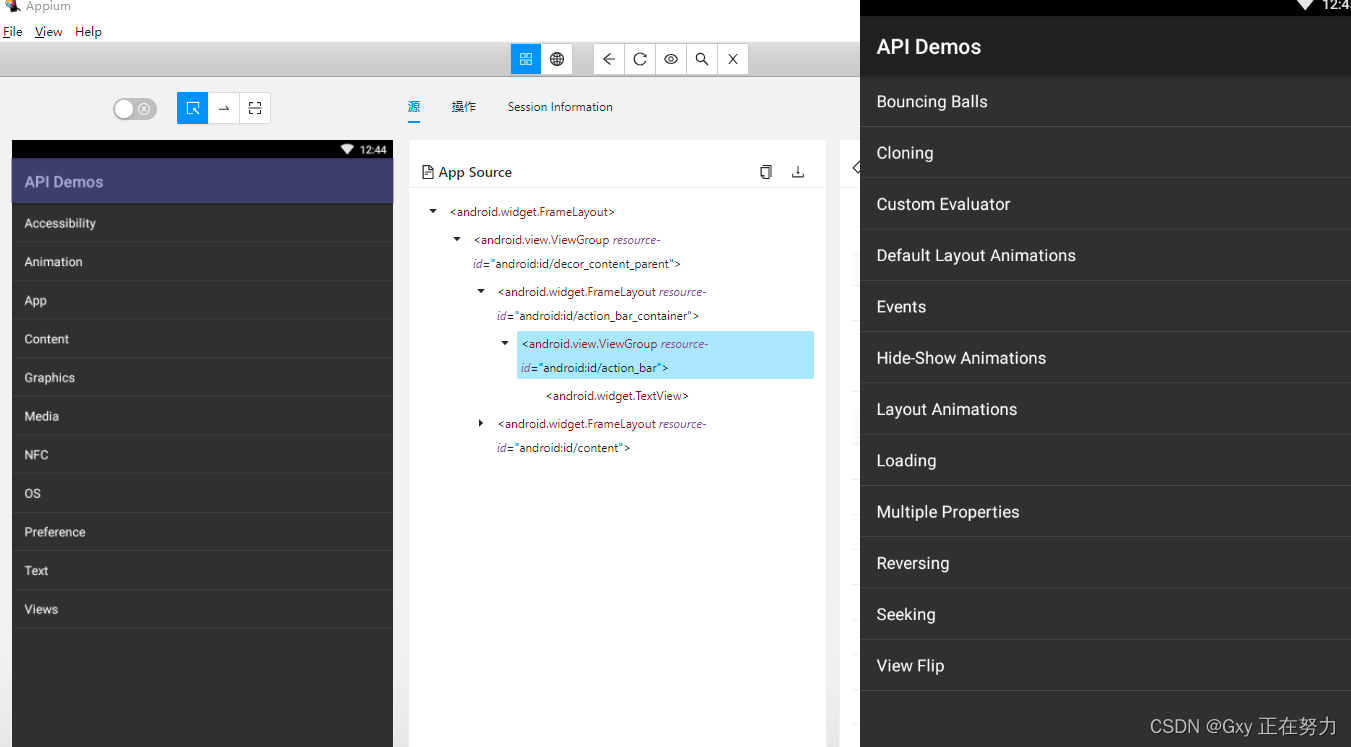Image resolution: width=1351 pixels, height=747 pixels.
Task: Collapse the root android.widget.FrameLayout node
Action: click(x=433, y=212)
